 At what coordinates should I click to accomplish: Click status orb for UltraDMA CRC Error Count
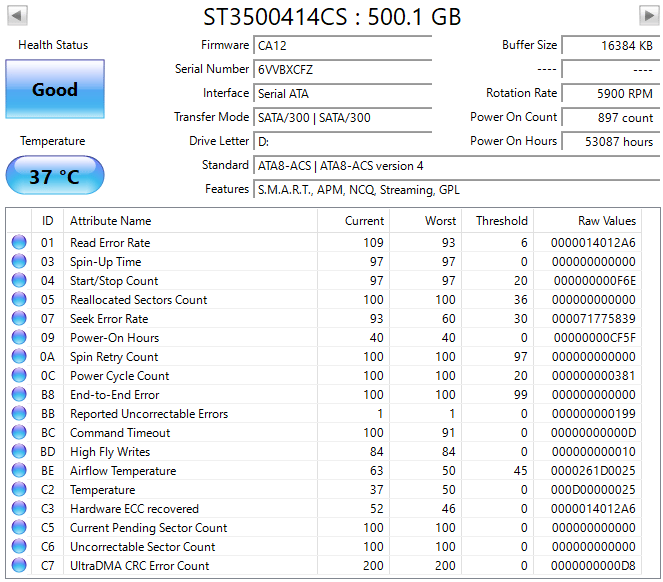pyautogui.click(x=19, y=566)
